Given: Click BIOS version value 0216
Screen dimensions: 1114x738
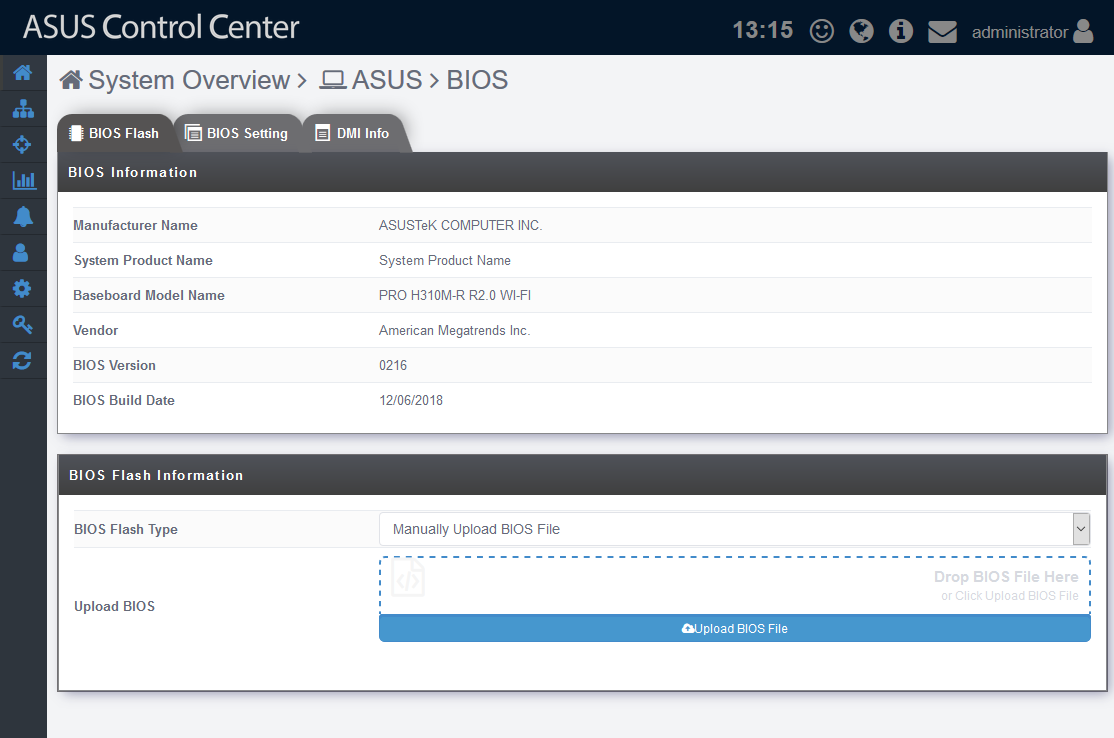Looking at the screenshot, I should click(393, 365).
